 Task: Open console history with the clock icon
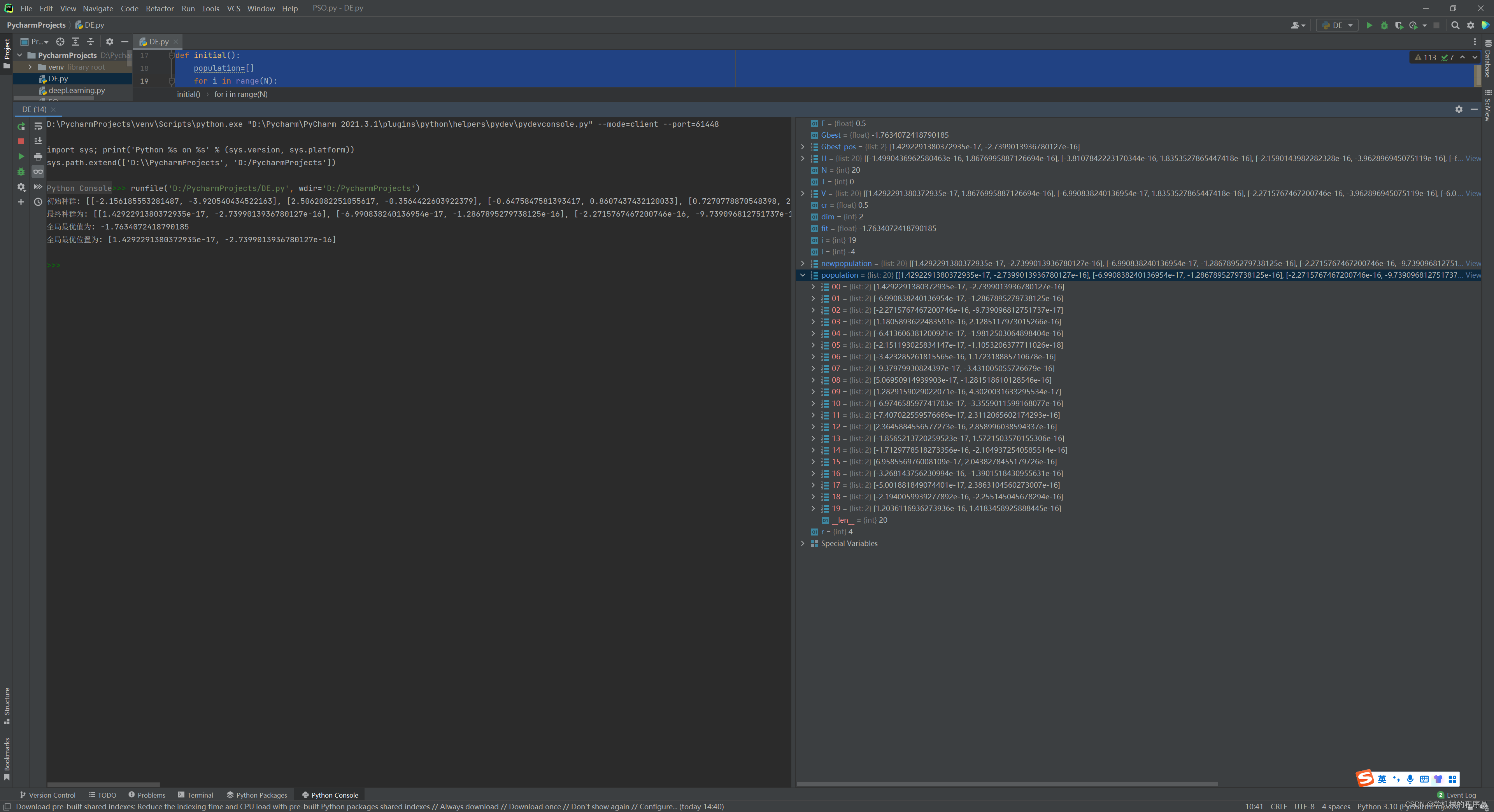38,202
